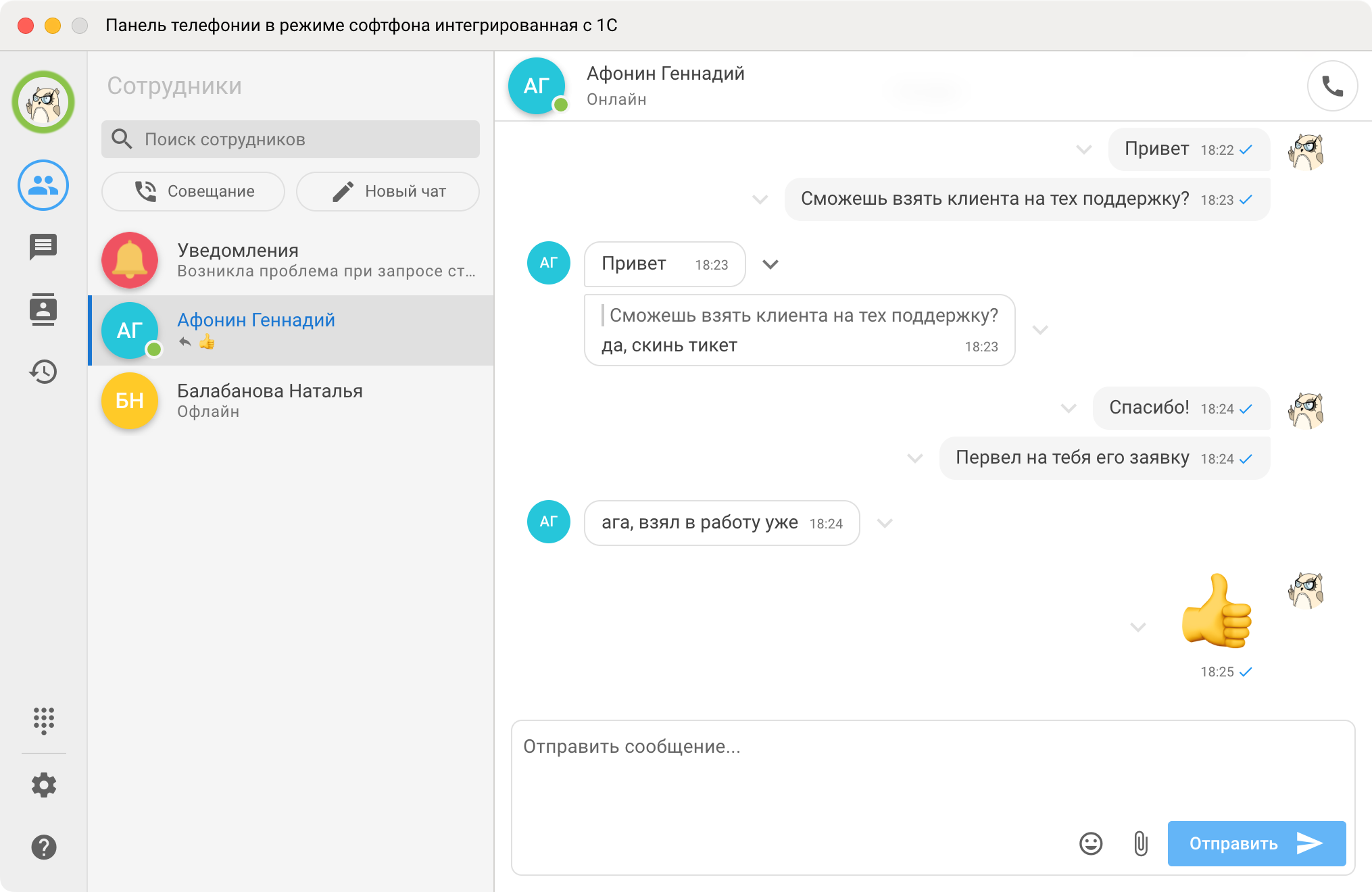Screen dimensions: 1372x892
Task: Click the 'Первел на тебя его заявку' message bubble
Action: click(x=1104, y=458)
